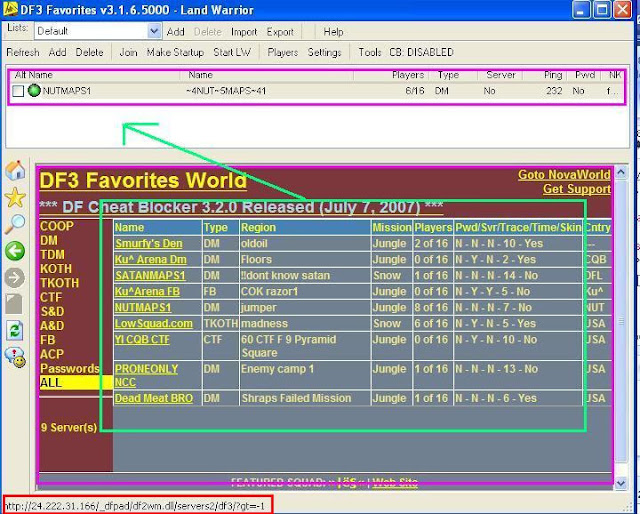Click the green status orb beside NUTMAPS1
This screenshot has width=640, height=514.
point(34,90)
